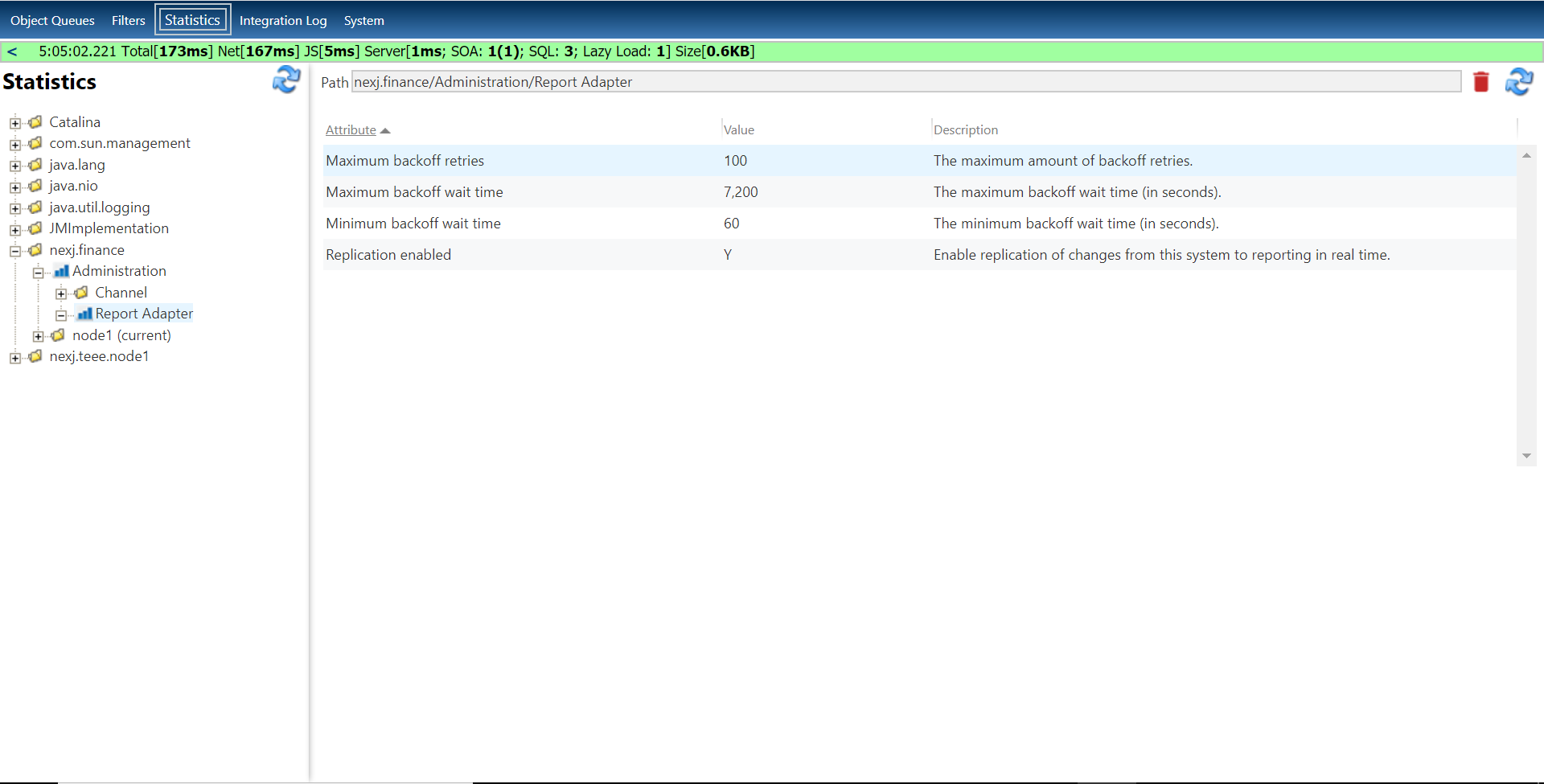Open the System menu
This screenshot has height=784, width=1544.
pos(363,20)
